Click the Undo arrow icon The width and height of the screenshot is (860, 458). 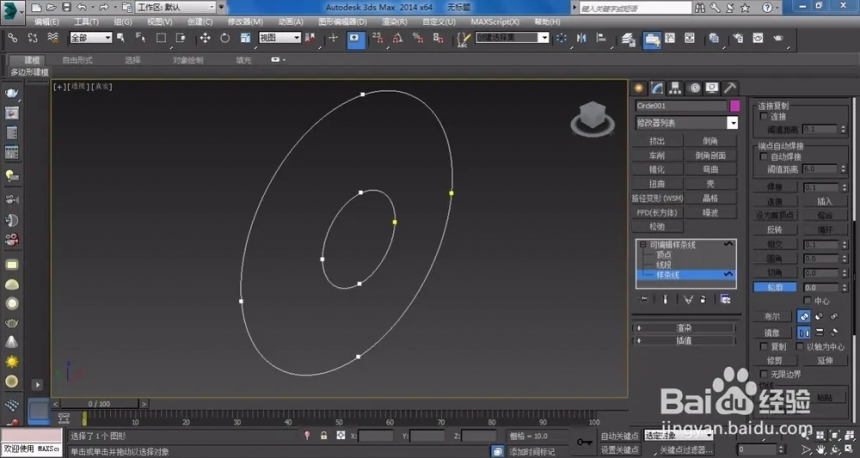pyautogui.click(x=82, y=7)
